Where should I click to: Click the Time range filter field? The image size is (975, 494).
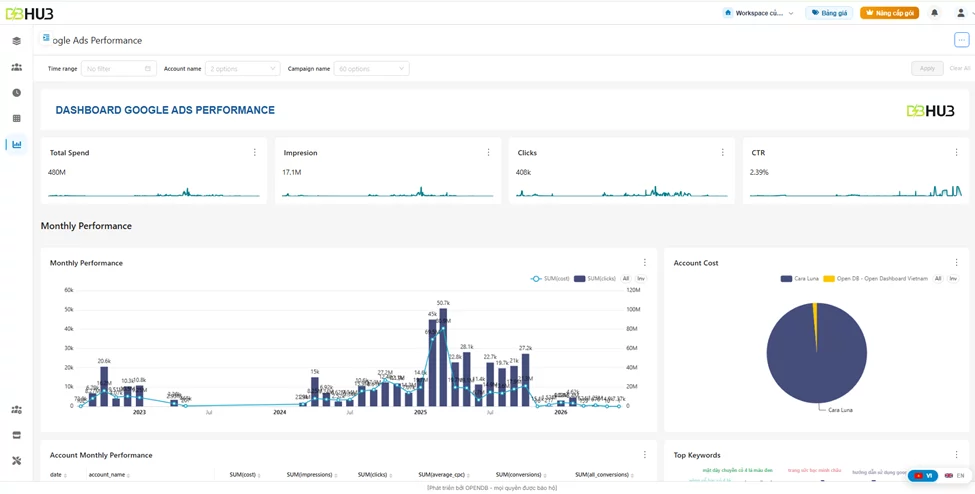119,68
